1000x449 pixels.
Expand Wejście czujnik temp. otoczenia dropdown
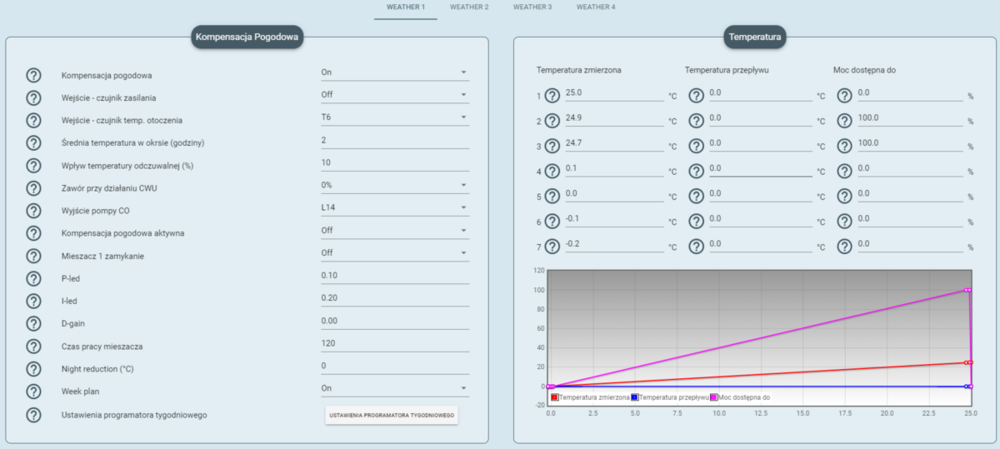point(393,118)
